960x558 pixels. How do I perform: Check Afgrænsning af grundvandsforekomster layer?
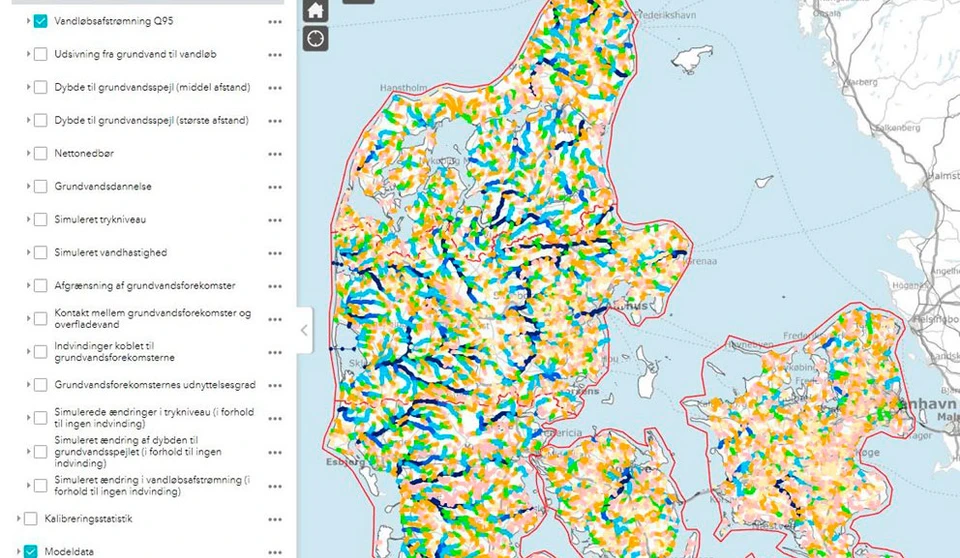[40, 285]
